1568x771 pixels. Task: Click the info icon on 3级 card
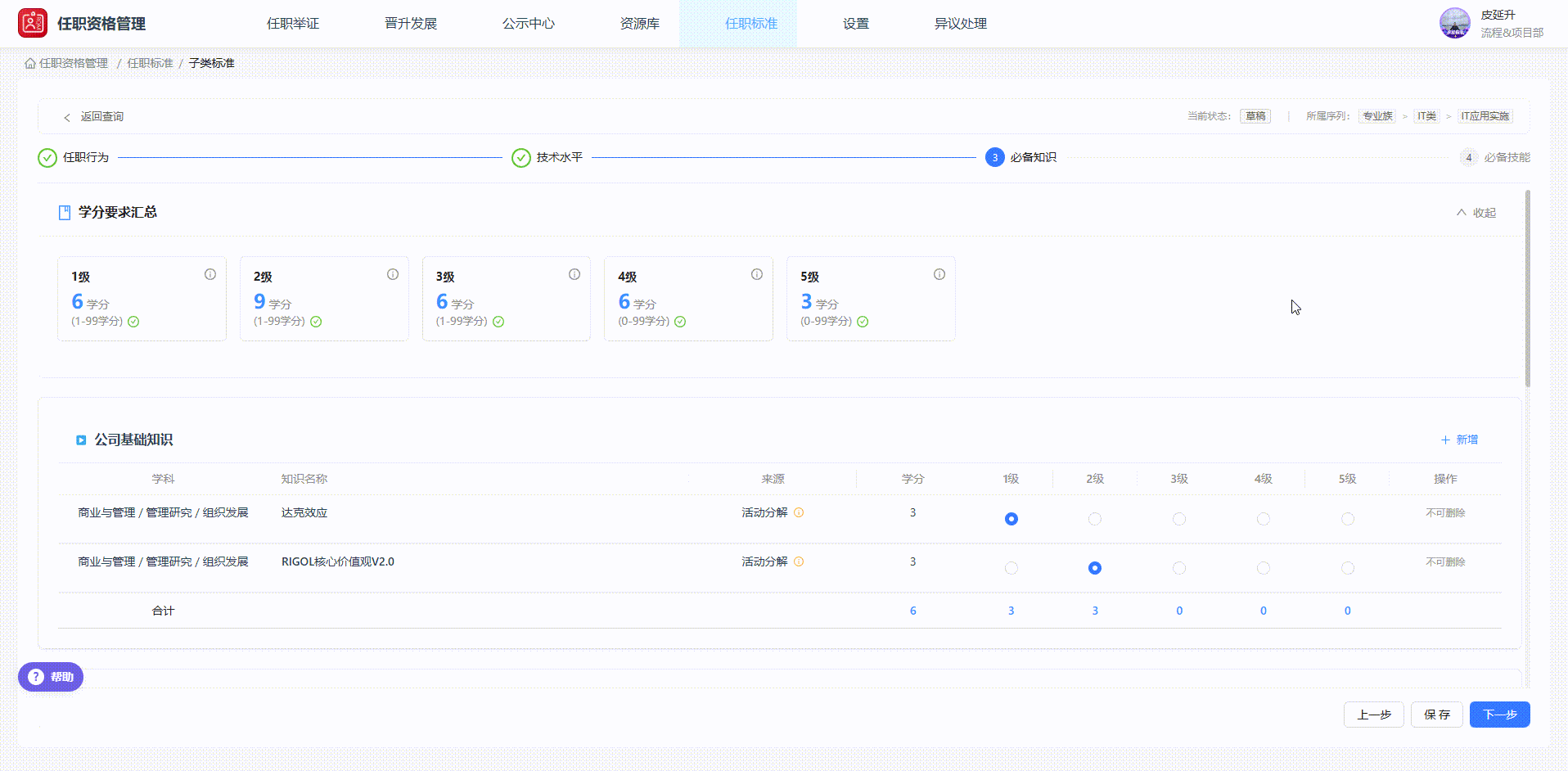coord(574,274)
